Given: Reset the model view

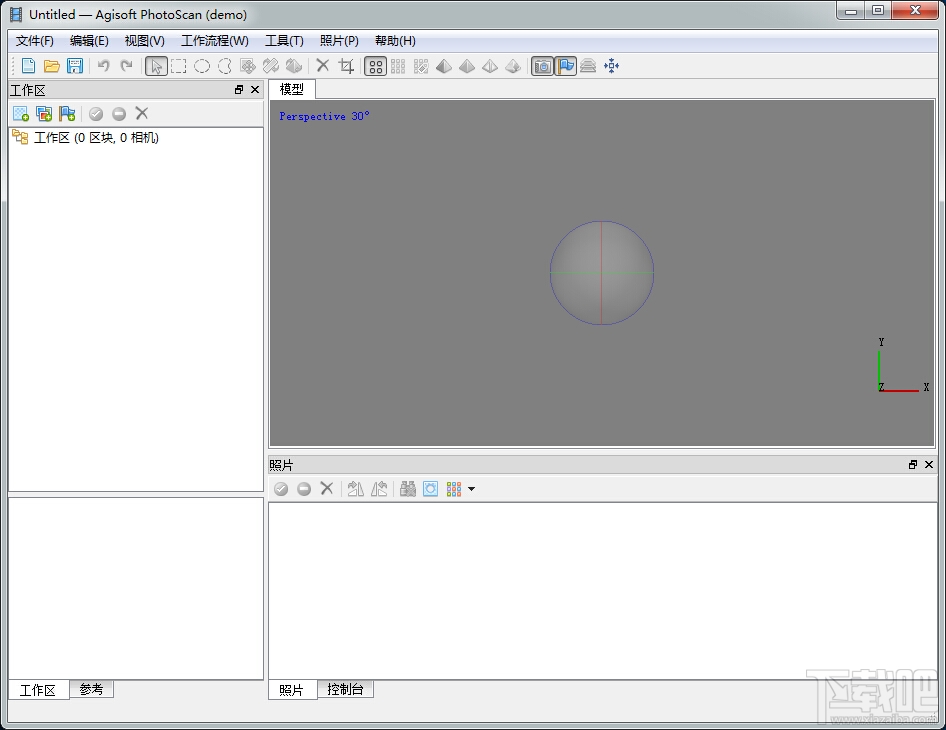Looking at the screenshot, I should point(612,66).
